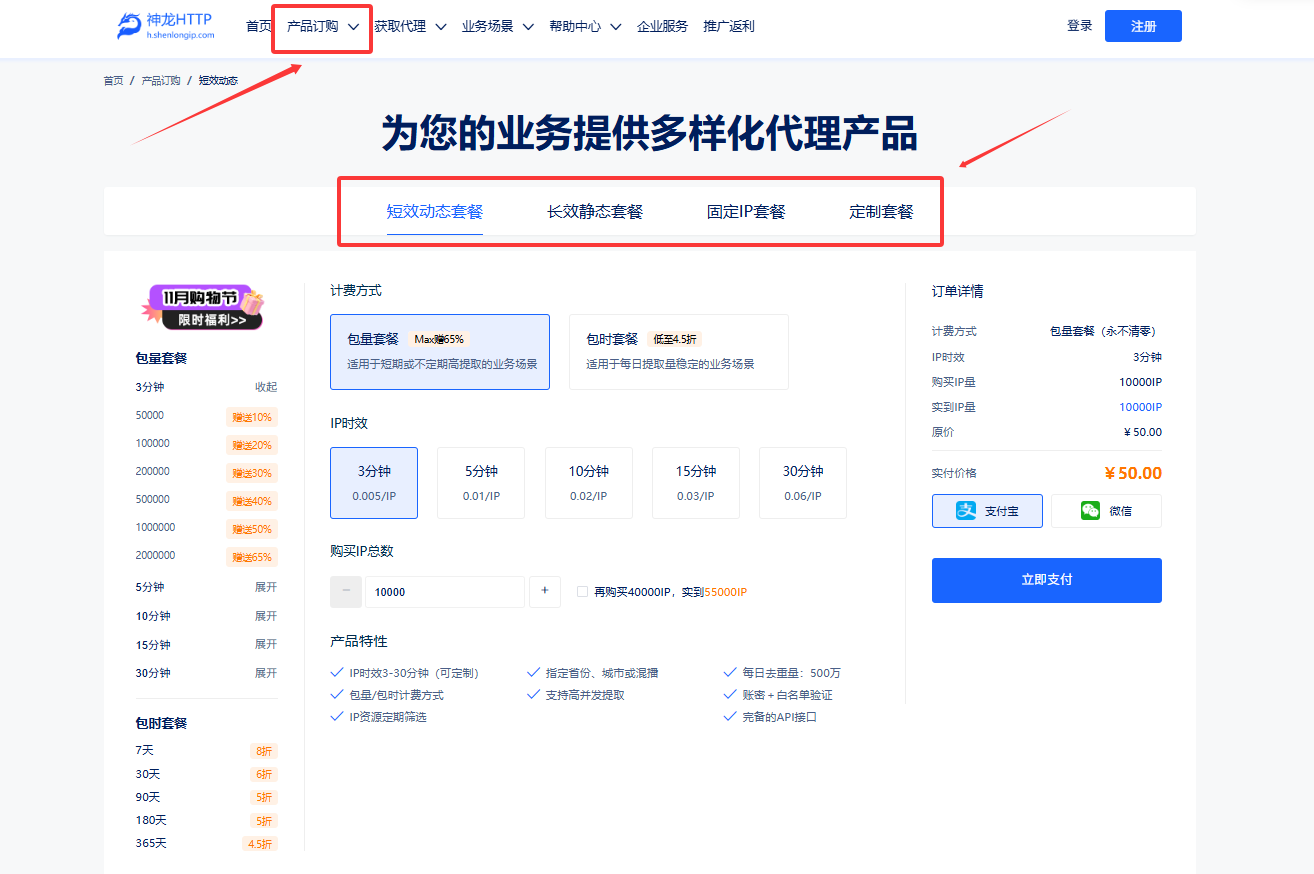
Task: Click the 神龙HTTP logo icon
Action: pyautogui.click(x=130, y=26)
